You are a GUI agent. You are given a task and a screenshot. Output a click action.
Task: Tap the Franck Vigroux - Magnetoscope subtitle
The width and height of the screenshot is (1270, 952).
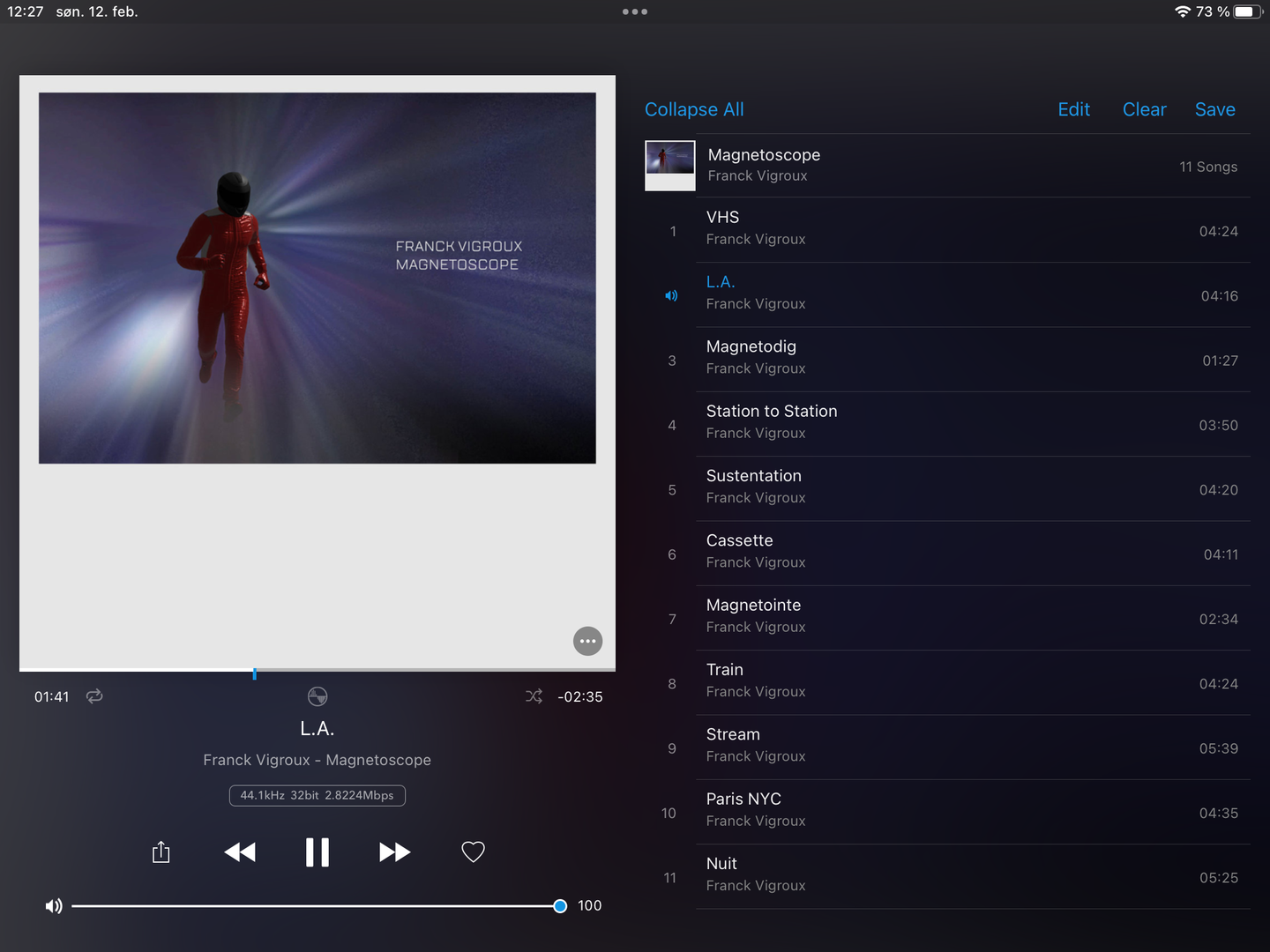click(317, 760)
